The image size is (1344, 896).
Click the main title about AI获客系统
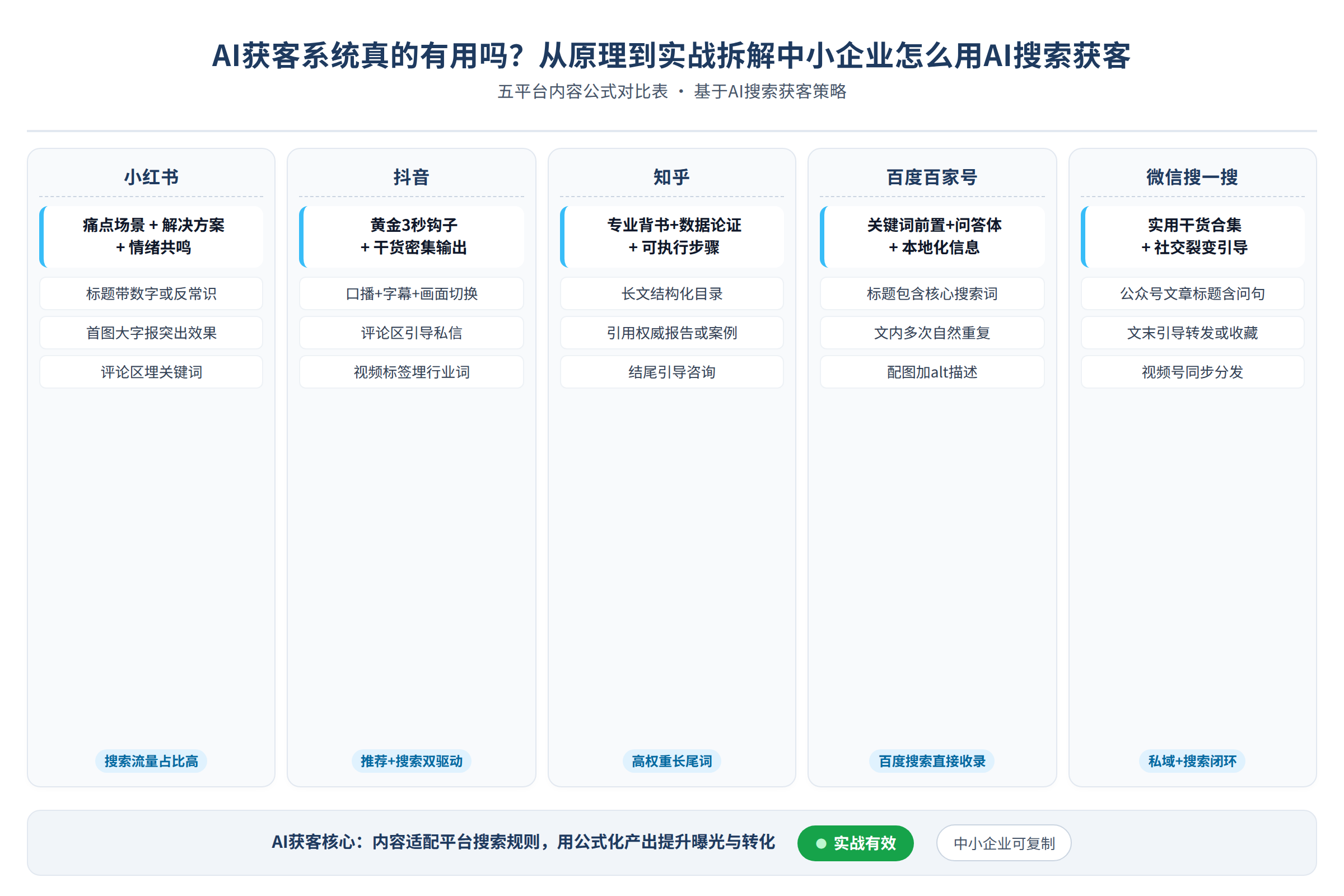[671, 56]
